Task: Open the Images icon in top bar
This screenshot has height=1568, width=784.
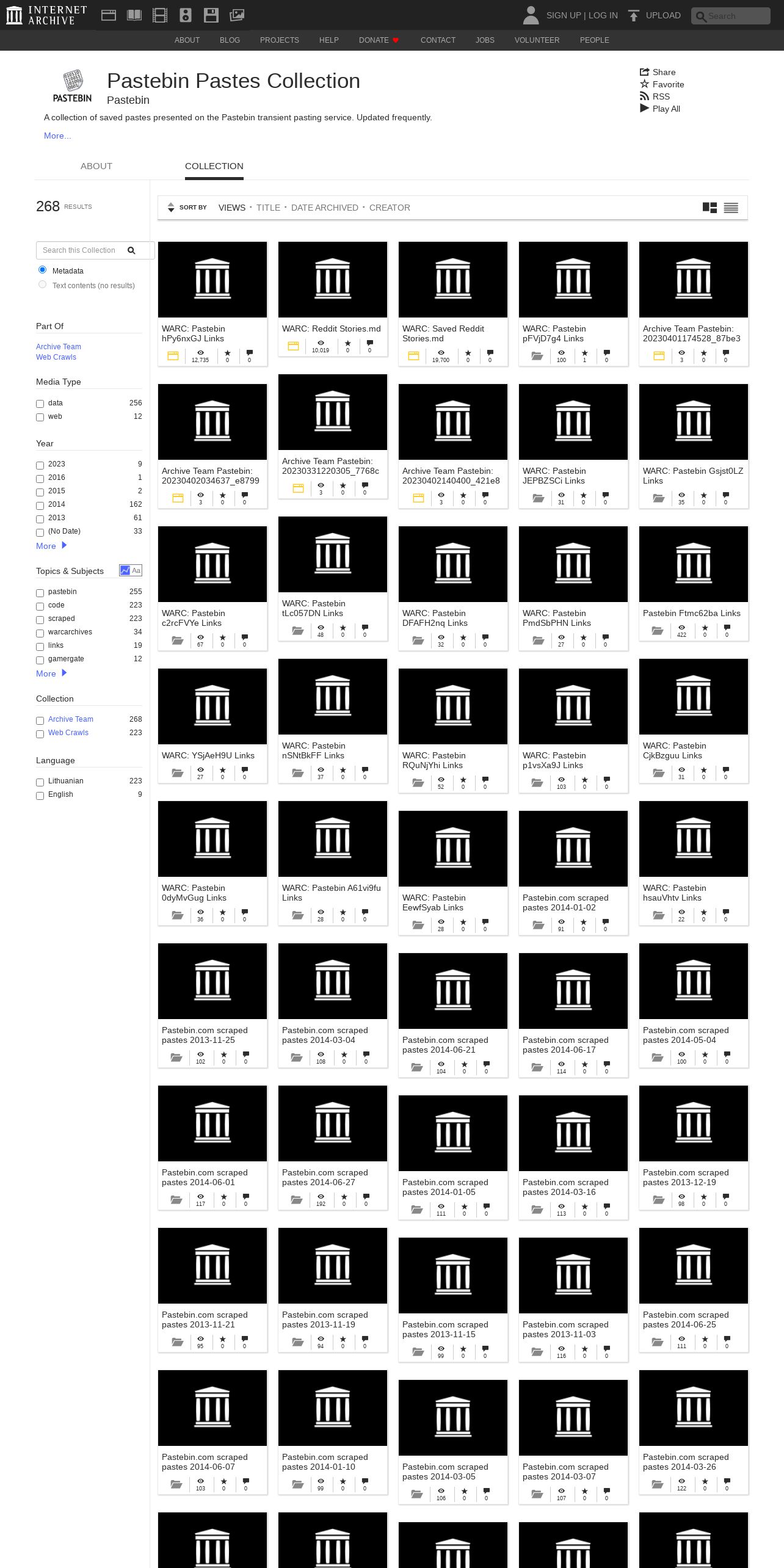Action: [x=237, y=15]
